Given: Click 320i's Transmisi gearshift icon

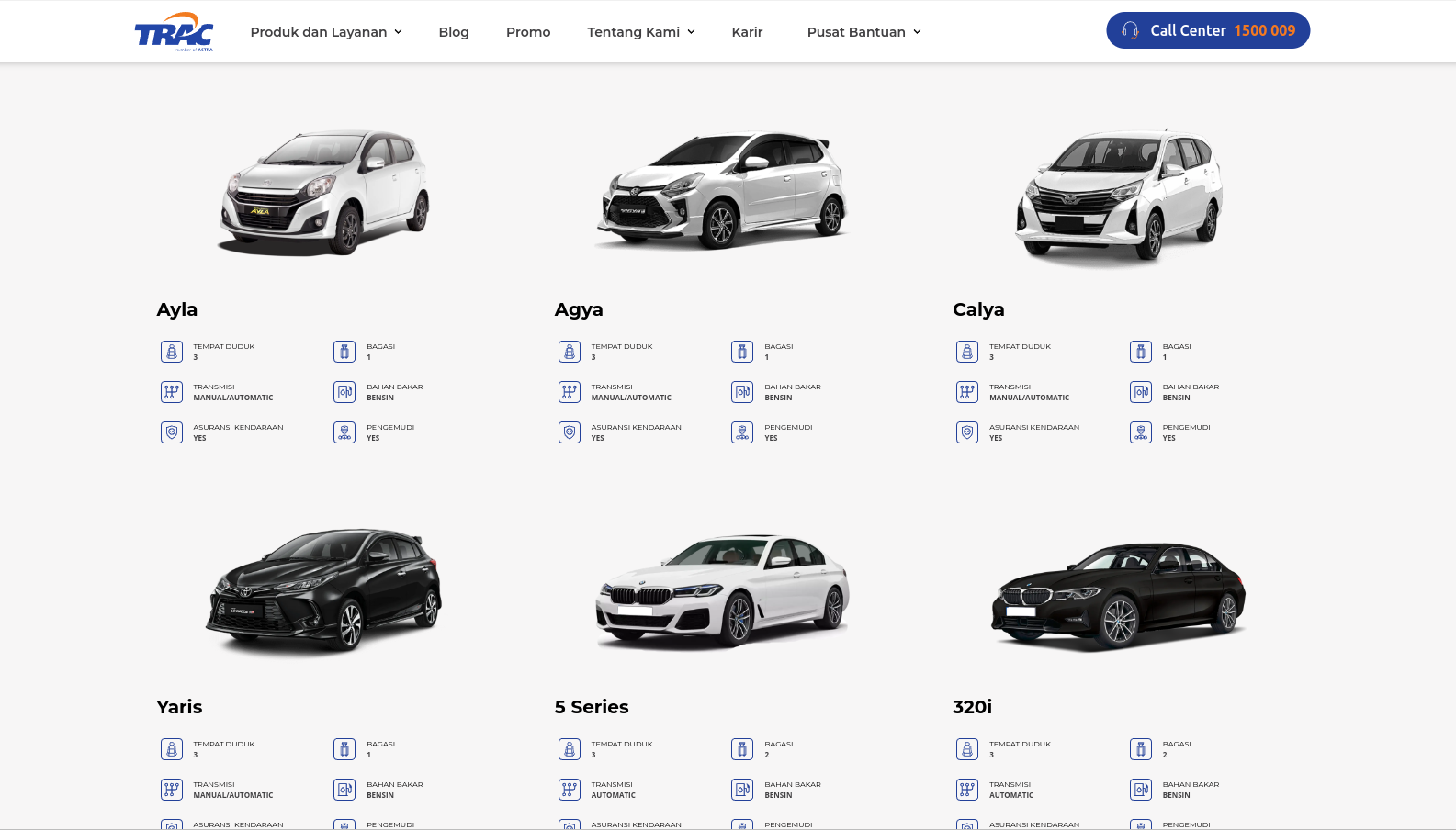Looking at the screenshot, I should (967, 790).
